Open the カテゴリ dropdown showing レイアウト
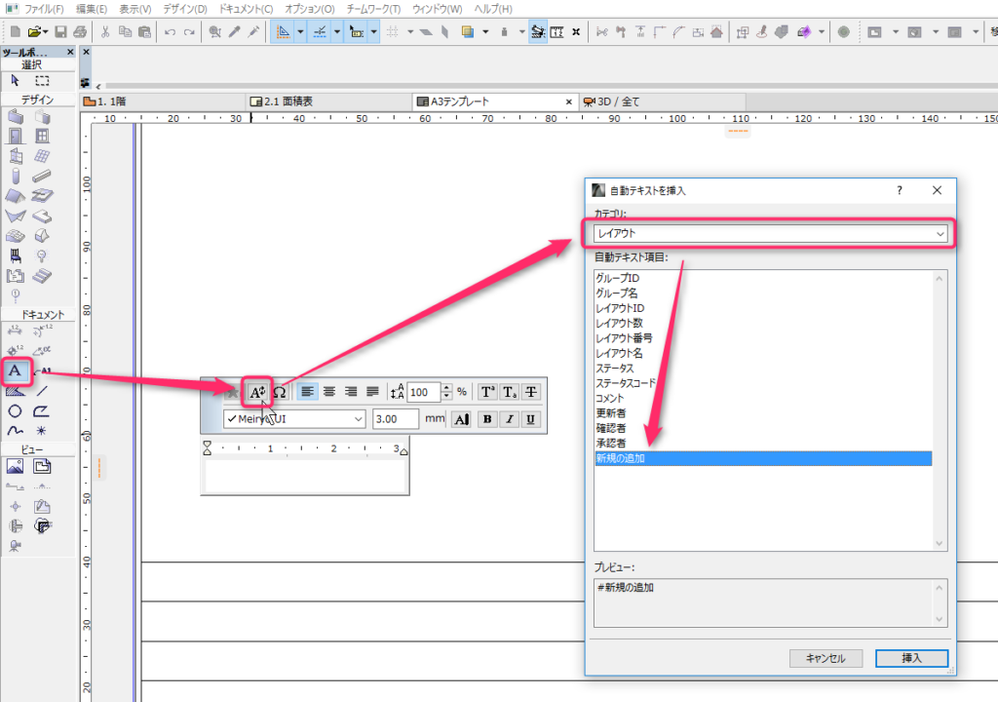This screenshot has width=998, height=702. click(770, 234)
